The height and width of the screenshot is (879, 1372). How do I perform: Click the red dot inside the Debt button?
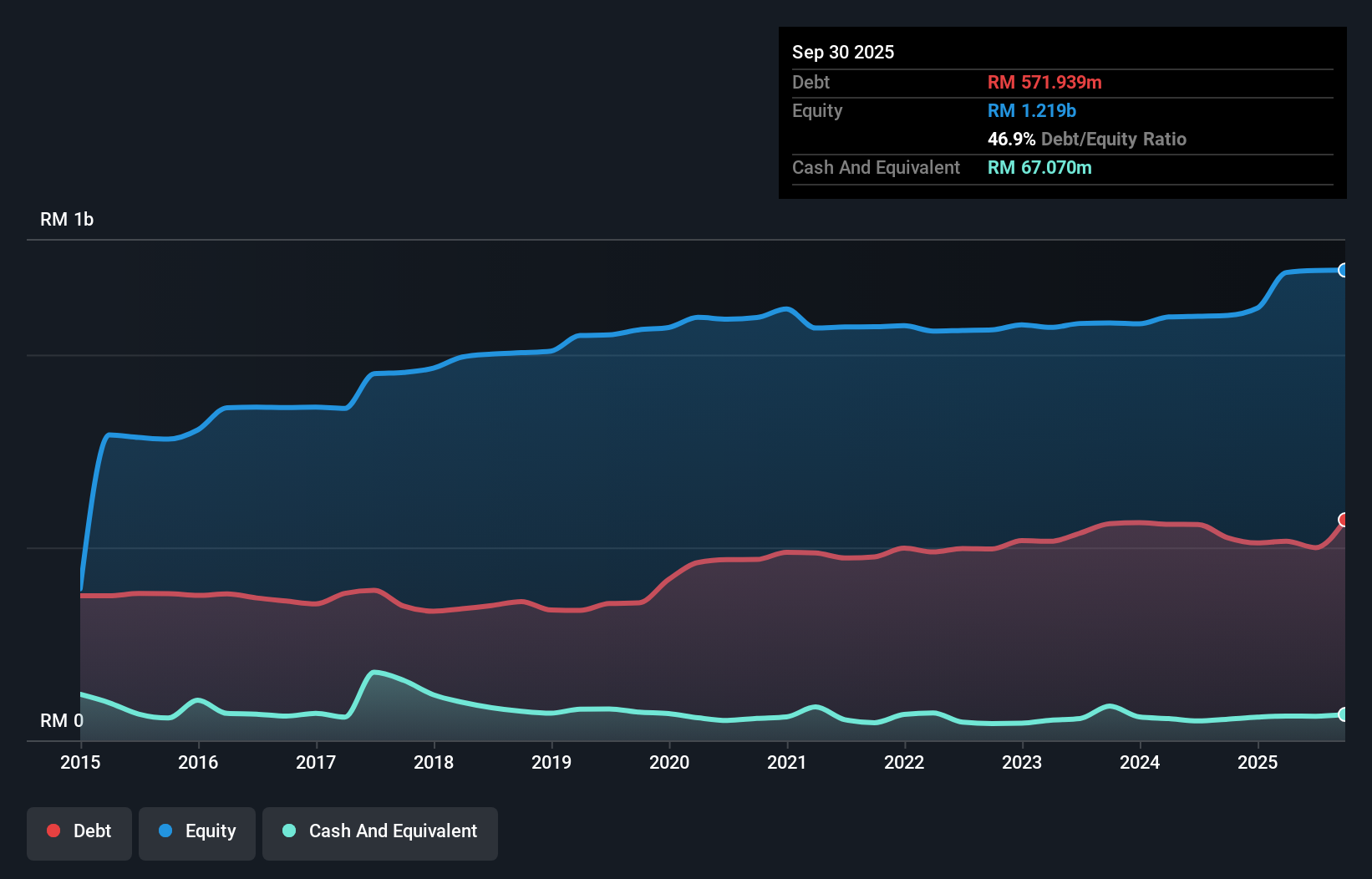[x=52, y=831]
